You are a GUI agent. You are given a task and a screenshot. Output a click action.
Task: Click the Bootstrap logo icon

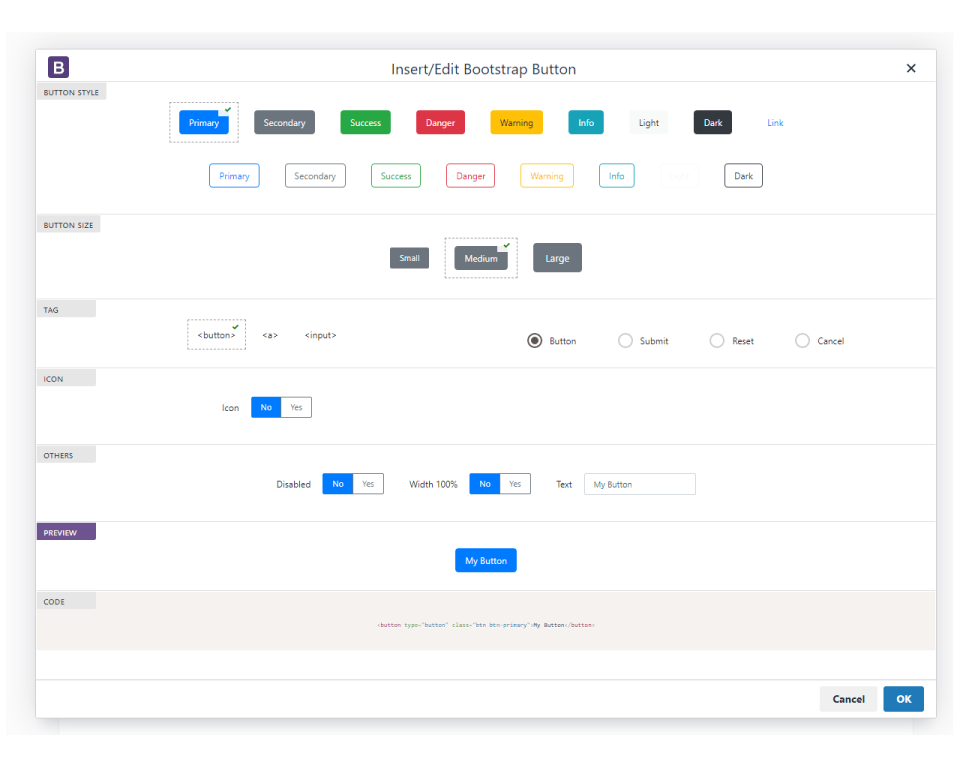pos(58,67)
